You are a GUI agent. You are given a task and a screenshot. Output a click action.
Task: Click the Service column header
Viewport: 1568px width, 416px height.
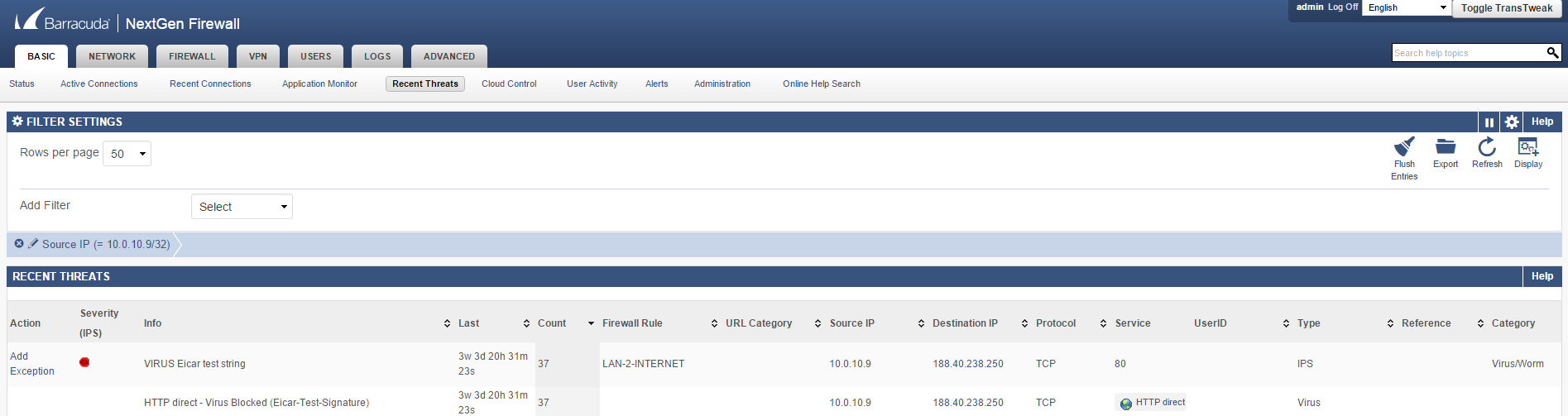tap(1133, 323)
